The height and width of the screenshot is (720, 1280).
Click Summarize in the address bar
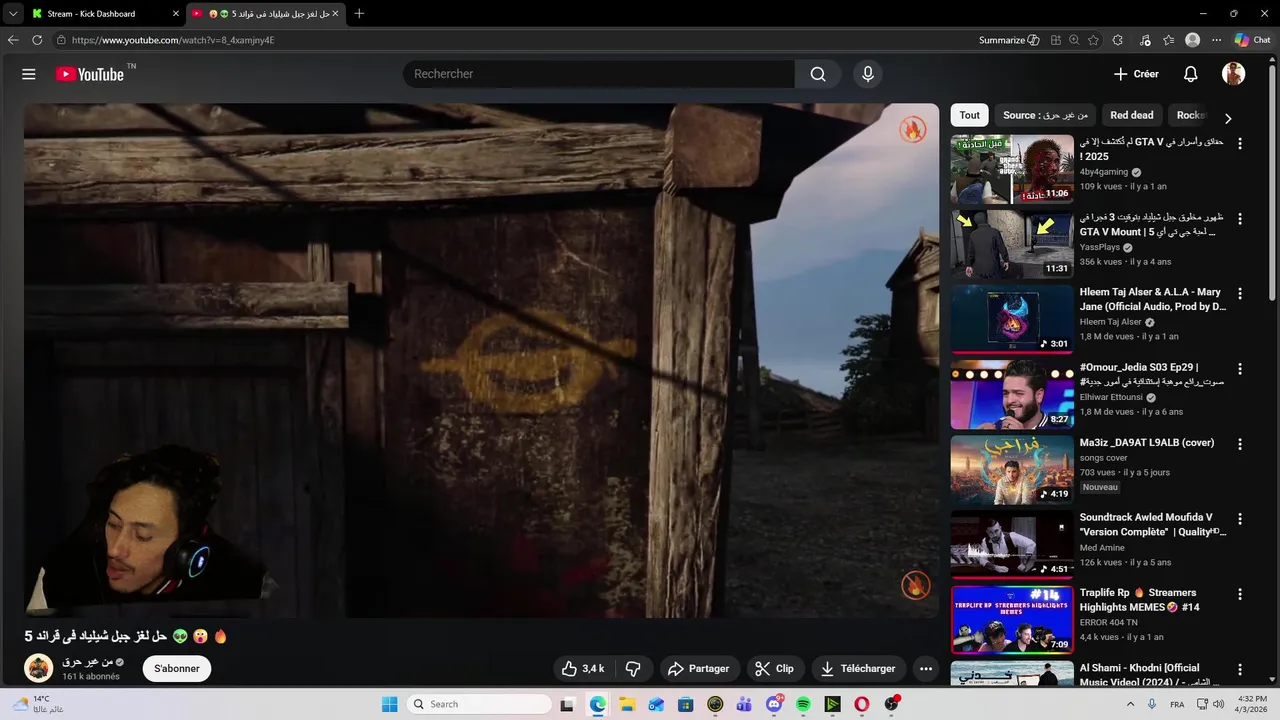coord(1009,40)
